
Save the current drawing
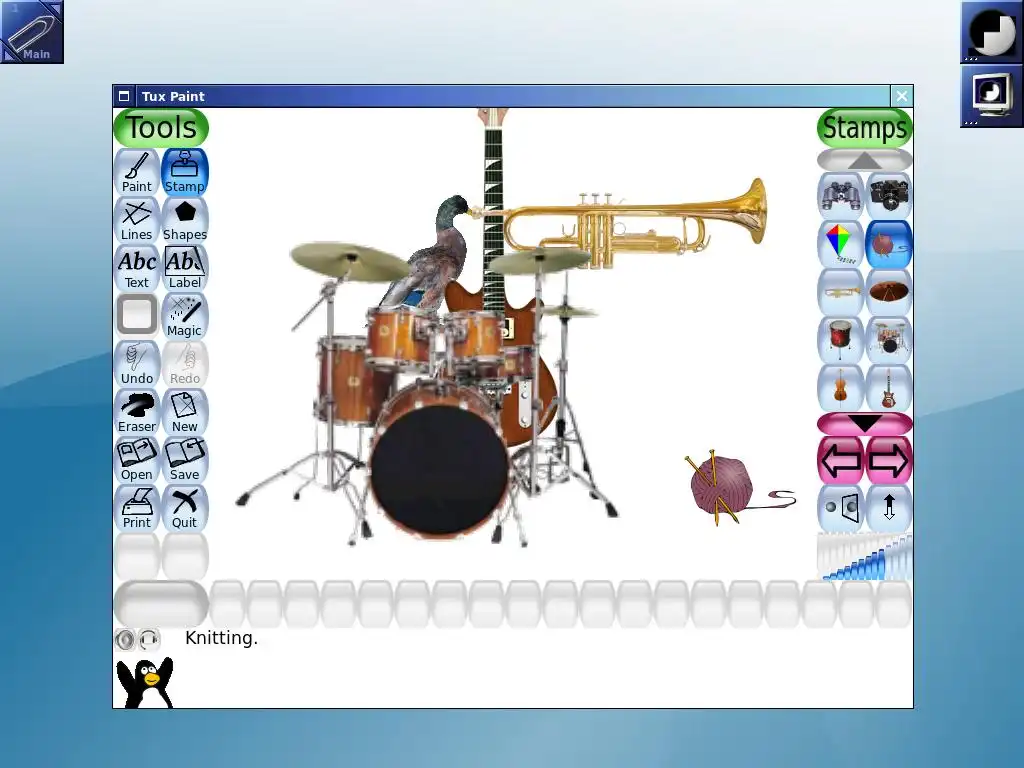(185, 460)
